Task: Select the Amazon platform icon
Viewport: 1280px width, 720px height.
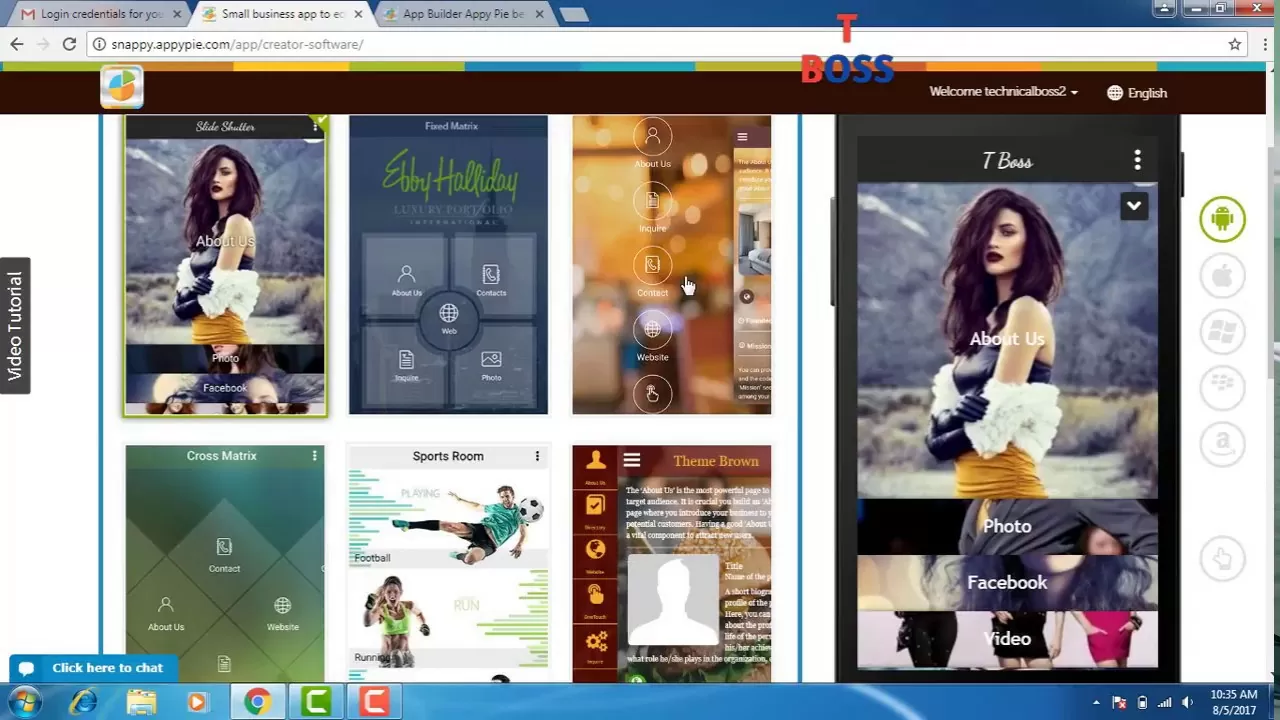Action: 1222,444
